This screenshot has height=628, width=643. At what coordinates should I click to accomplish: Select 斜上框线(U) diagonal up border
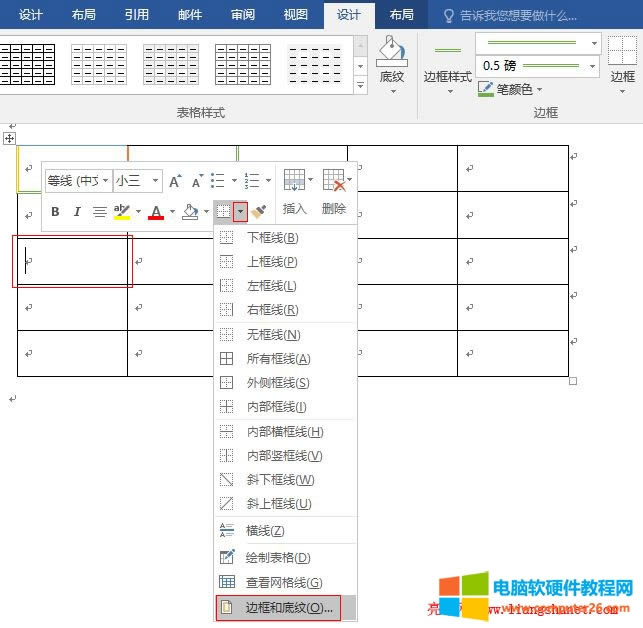click(x=285, y=503)
